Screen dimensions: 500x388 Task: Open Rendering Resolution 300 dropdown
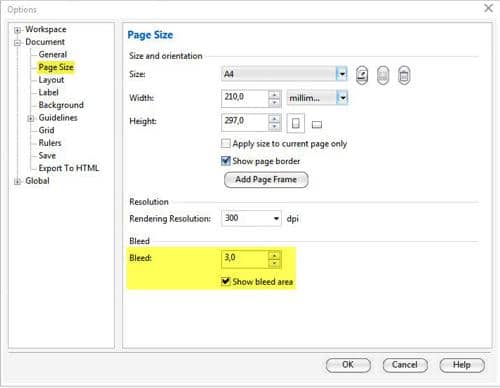[276, 219]
